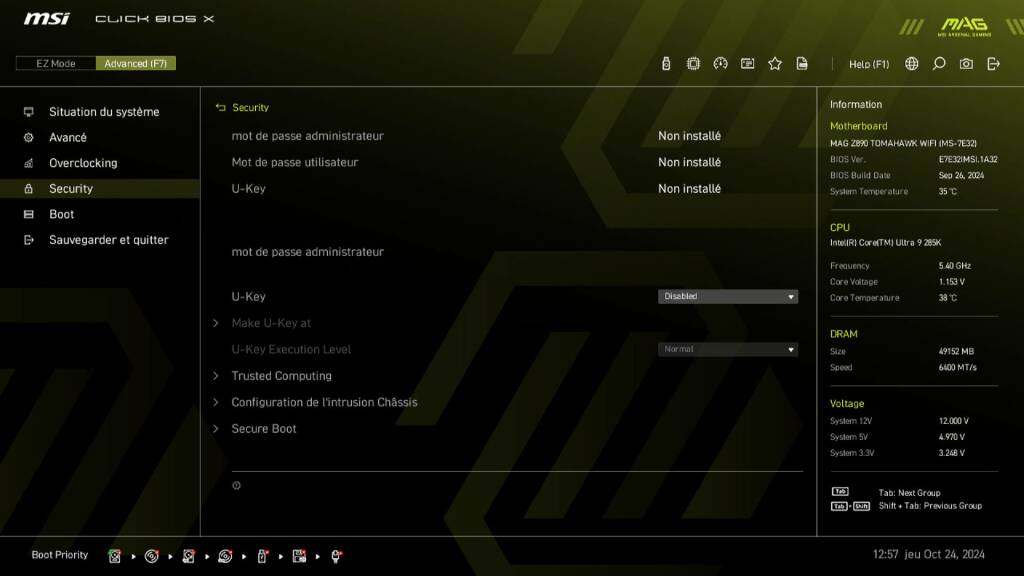Select the CPU hardware chip icon

(693, 63)
